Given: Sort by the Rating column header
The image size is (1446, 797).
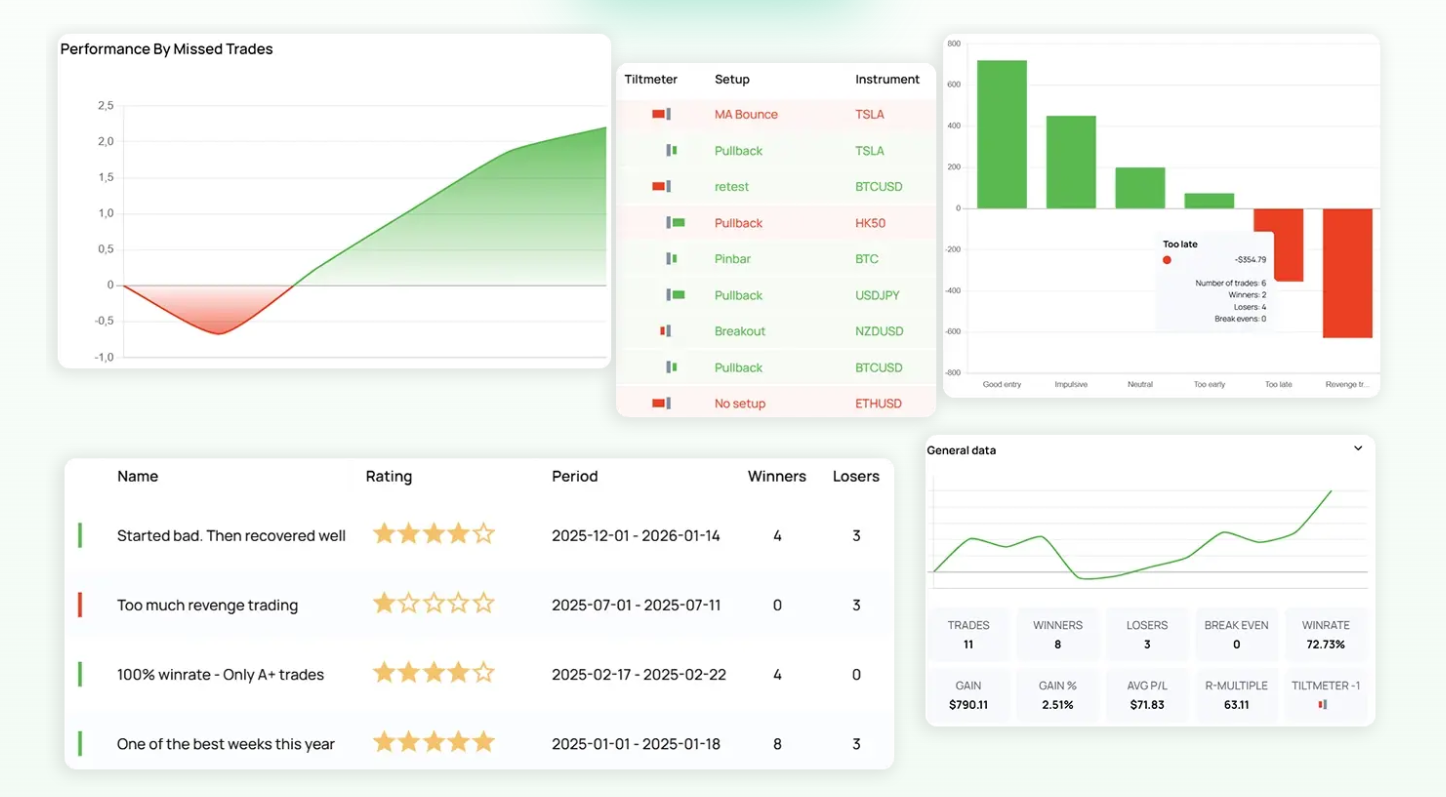Looking at the screenshot, I should tap(389, 476).
